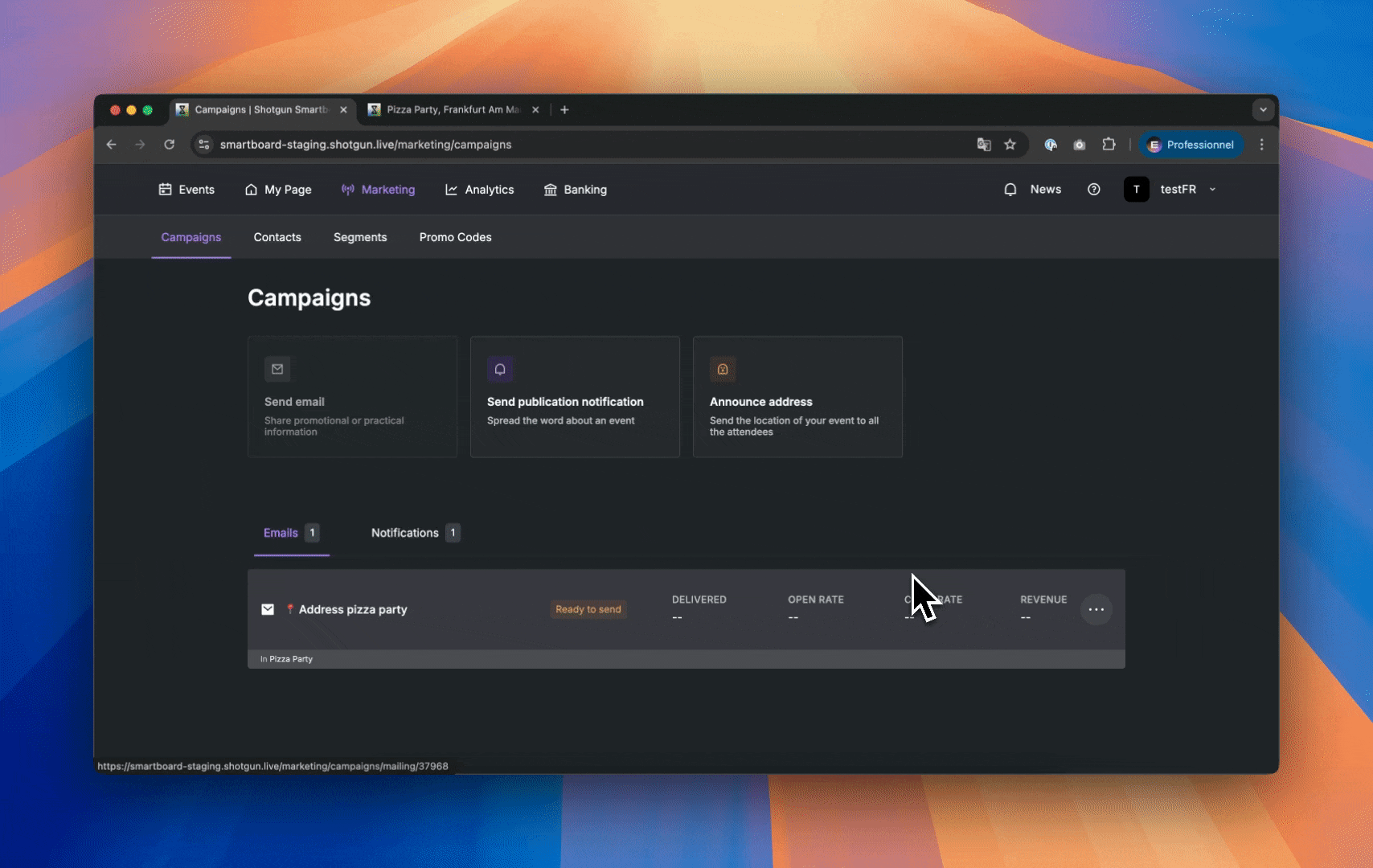
Task: Open the Professionnel profile menu
Action: (x=1191, y=145)
